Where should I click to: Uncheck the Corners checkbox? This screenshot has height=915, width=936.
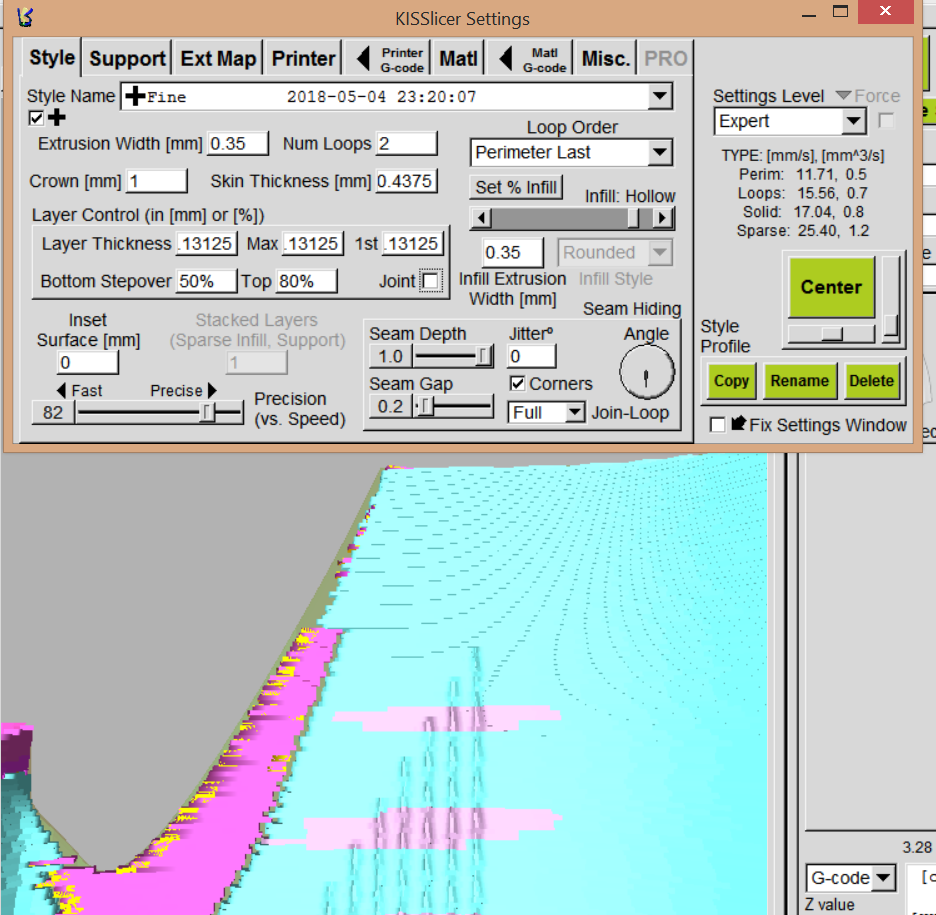518,383
